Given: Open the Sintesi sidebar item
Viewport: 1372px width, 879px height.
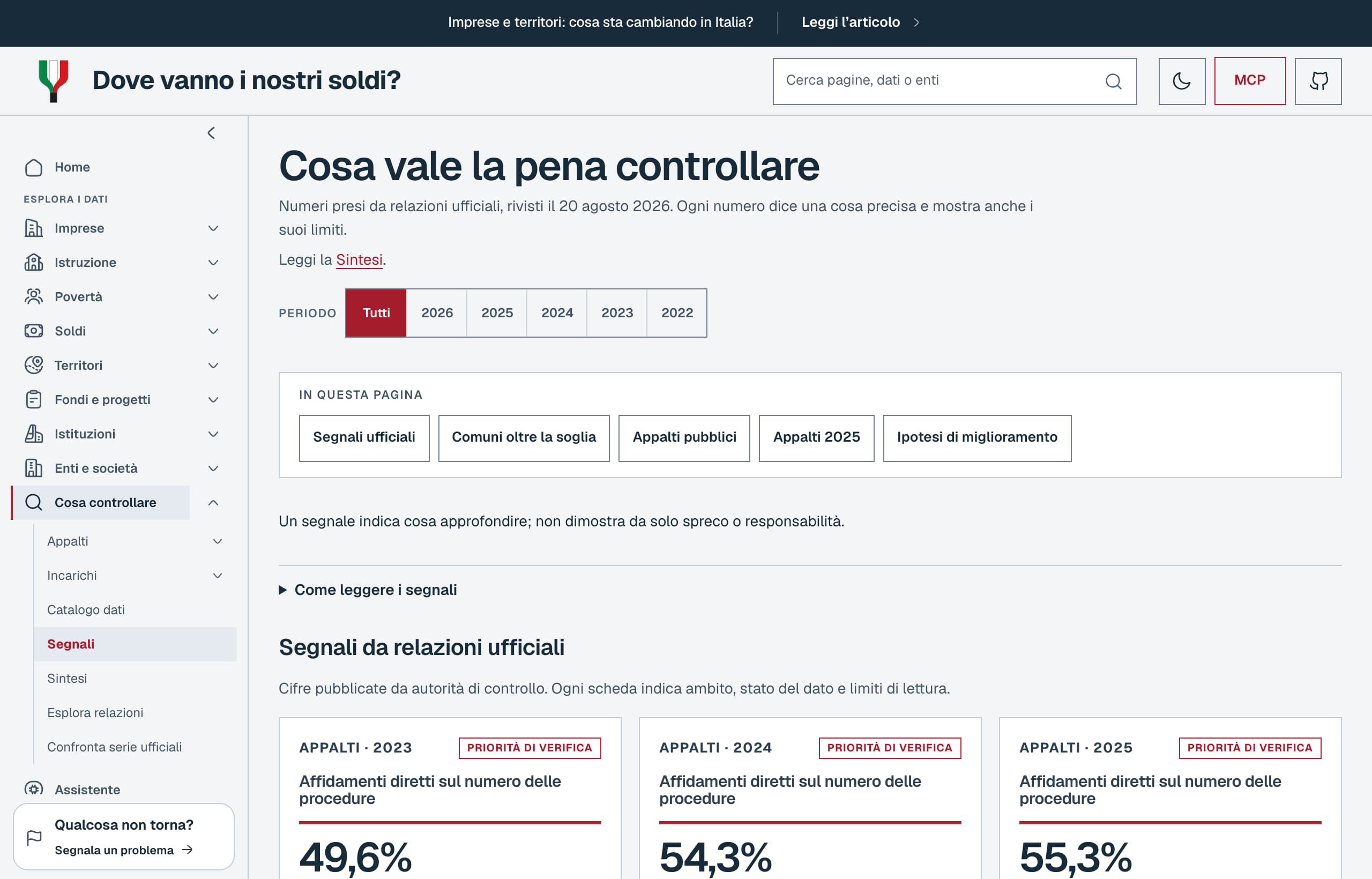Looking at the screenshot, I should 135,678.
